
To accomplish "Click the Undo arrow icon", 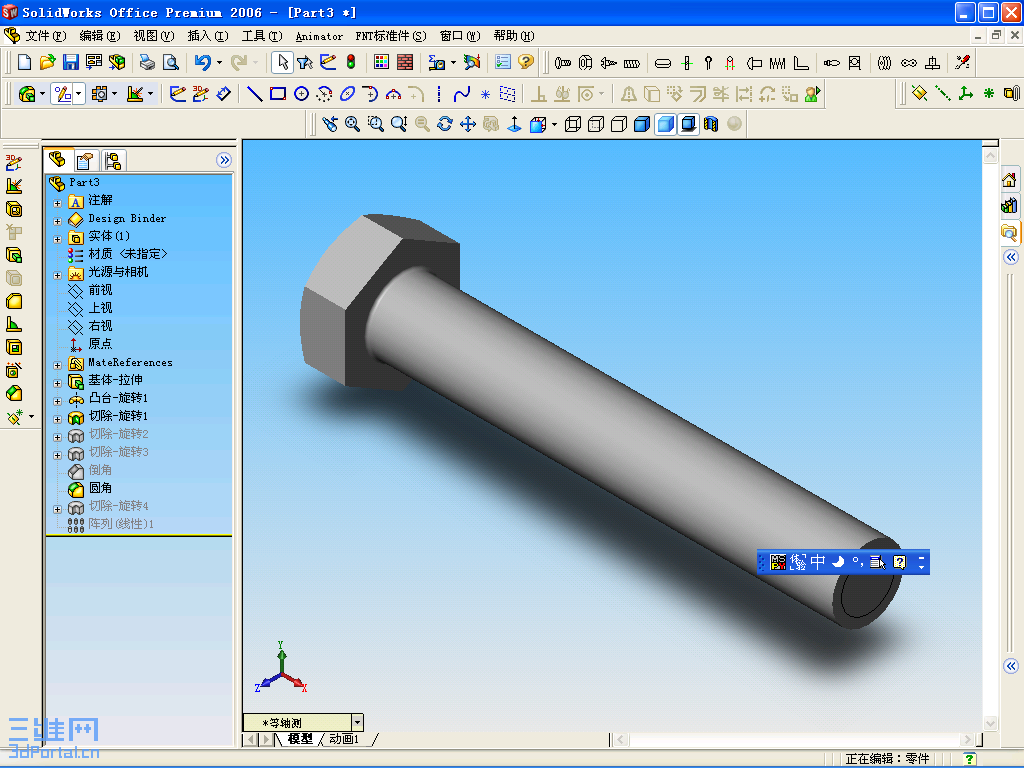I will pyautogui.click(x=202, y=62).
